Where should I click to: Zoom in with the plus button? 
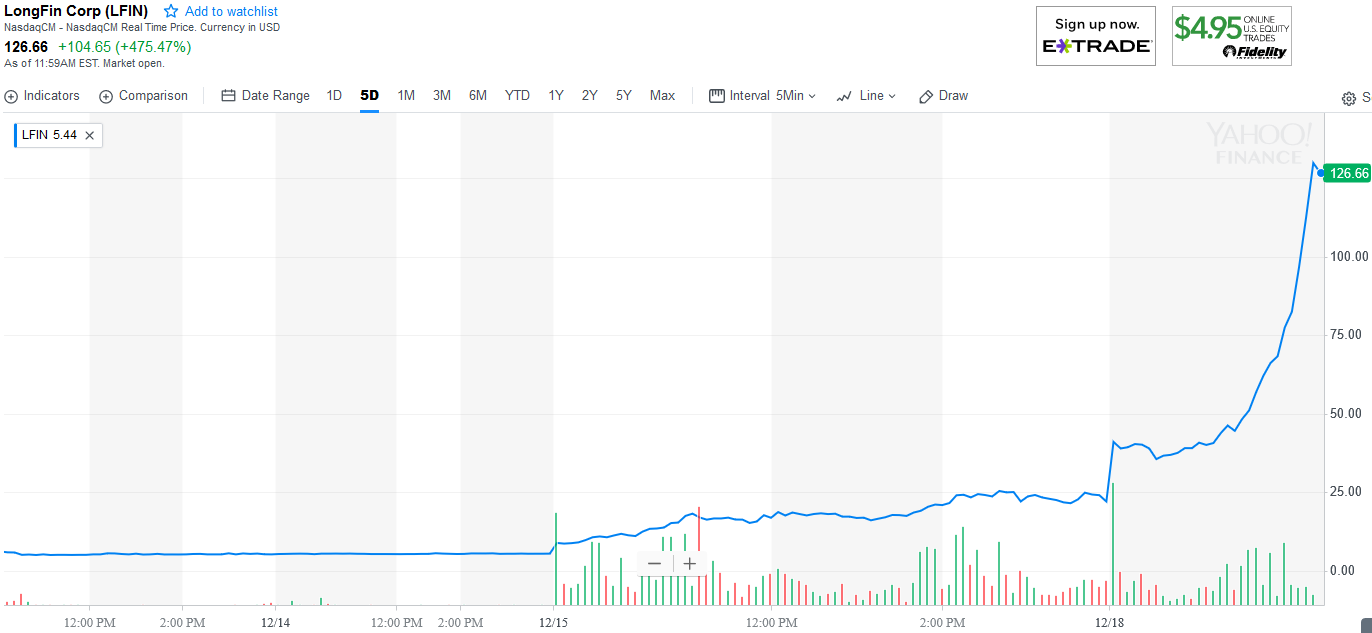689,563
